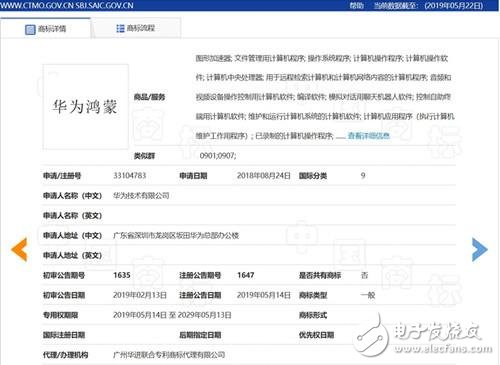Click the data cutoff date in header

[454, 5]
